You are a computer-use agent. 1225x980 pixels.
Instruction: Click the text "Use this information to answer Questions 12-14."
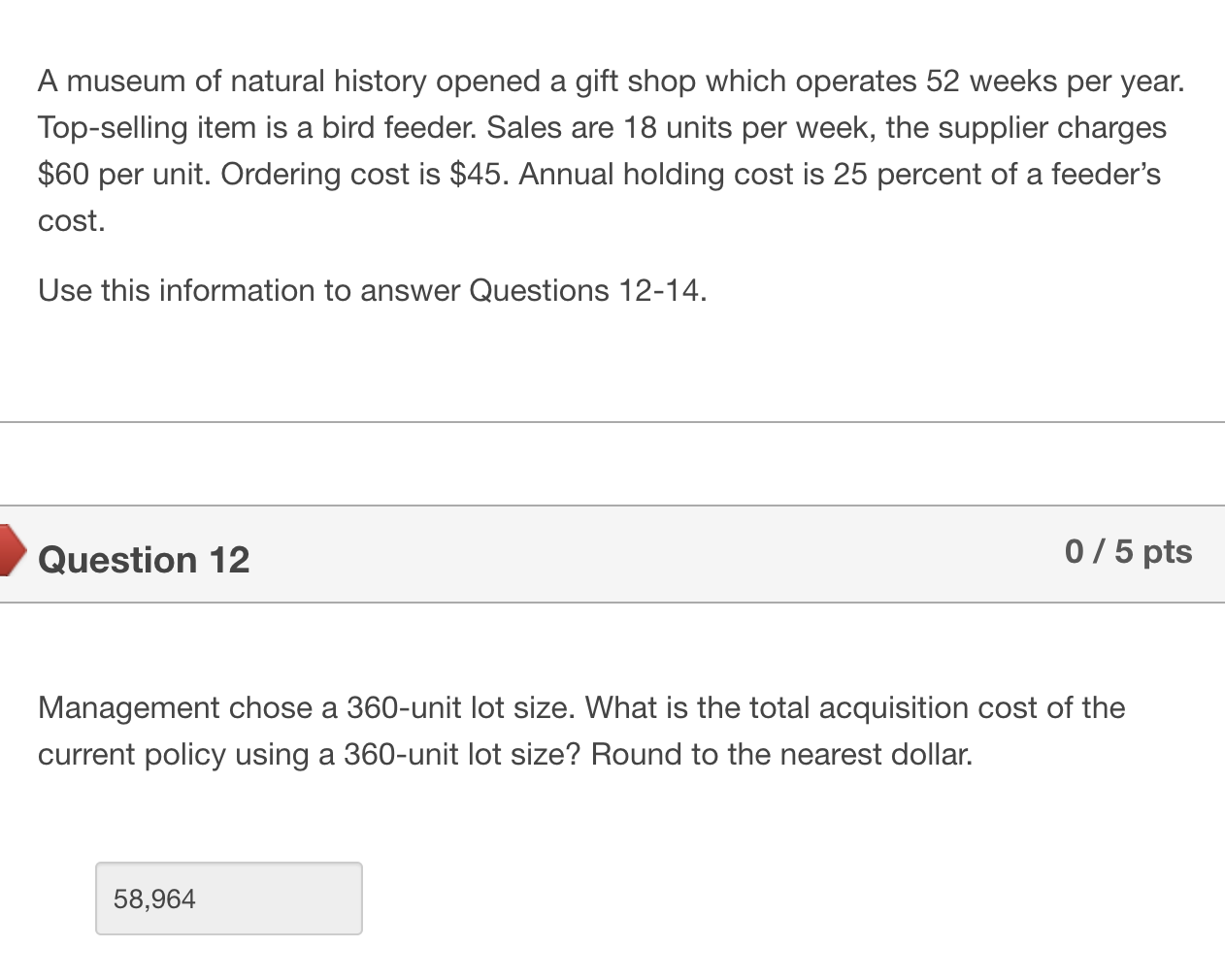pyautogui.click(x=372, y=290)
